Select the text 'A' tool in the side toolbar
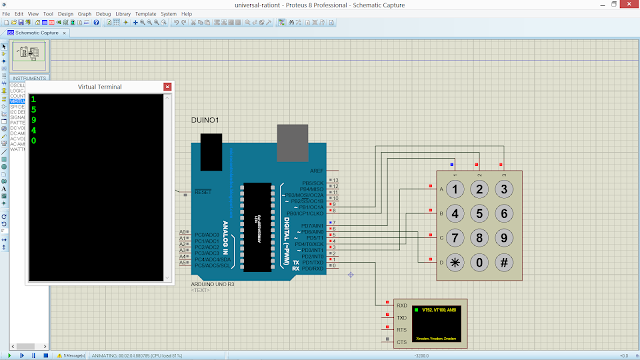 (4, 189)
